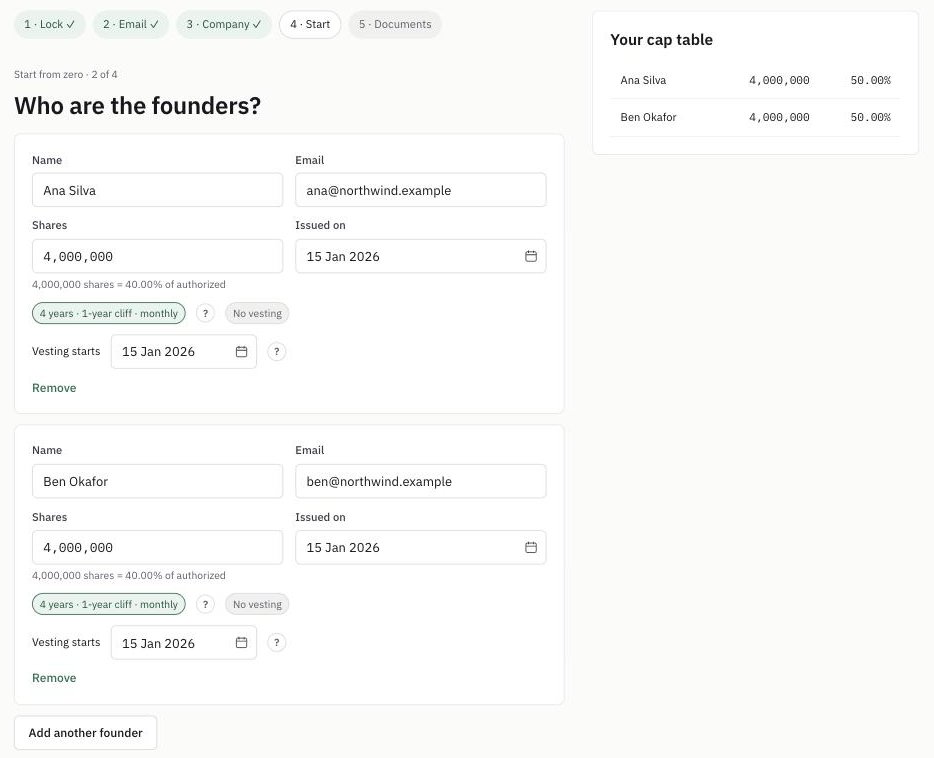This screenshot has height=758, width=934.
Task: Edit the ana@northwind.example email field
Action: [421, 190]
